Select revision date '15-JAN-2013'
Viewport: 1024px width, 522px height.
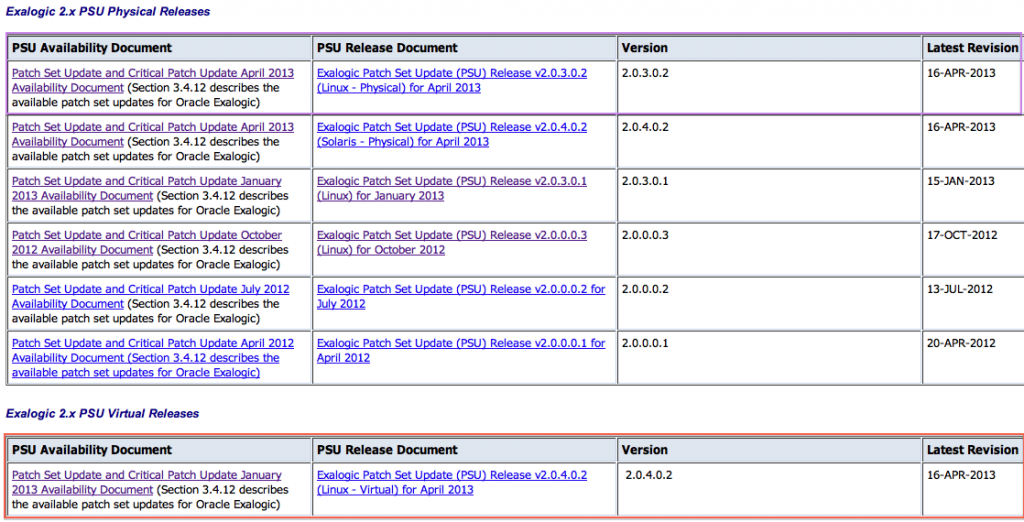click(961, 181)
